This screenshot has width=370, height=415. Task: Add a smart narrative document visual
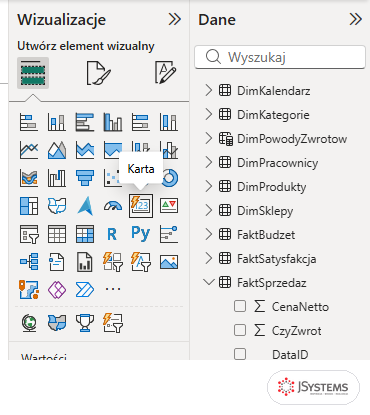[x=57, y=261]
